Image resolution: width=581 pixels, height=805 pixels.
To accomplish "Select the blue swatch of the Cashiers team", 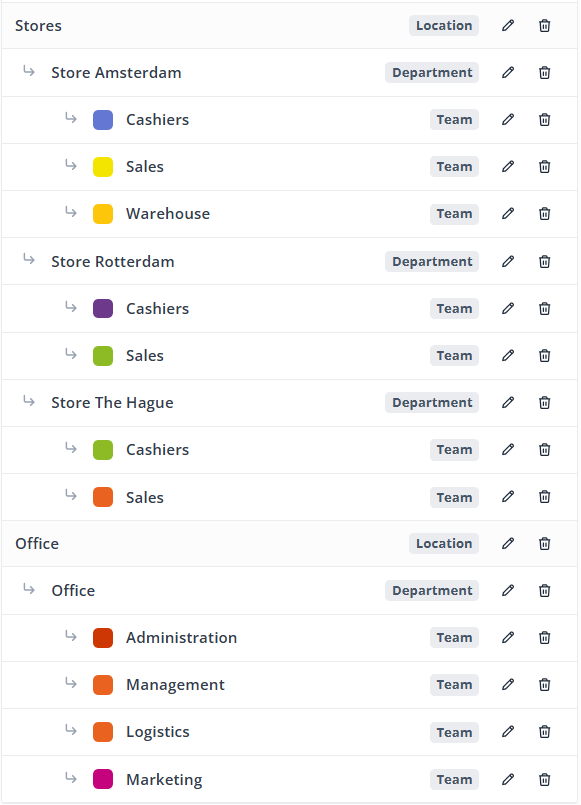I will coord(104,119).
